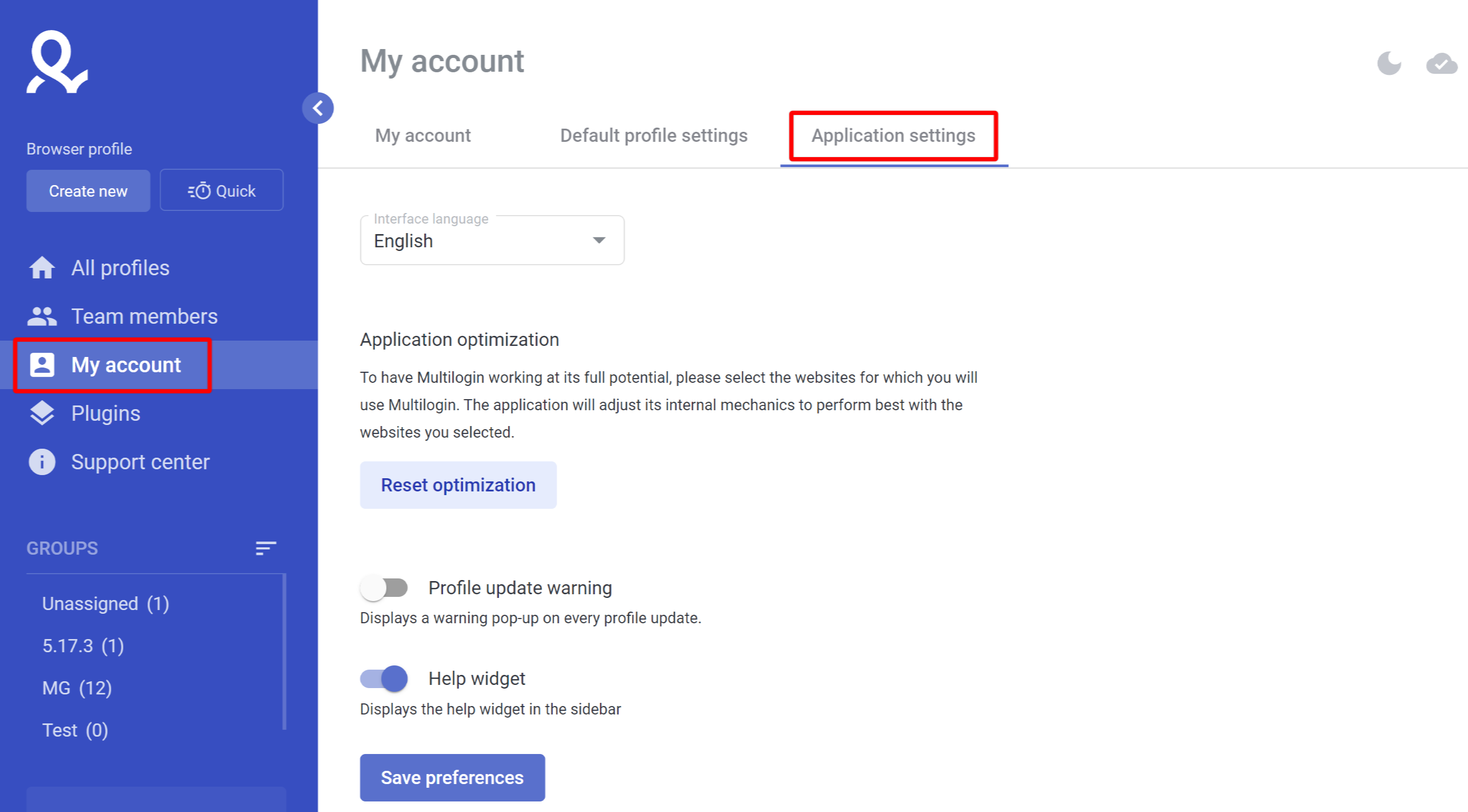The height and width of the screenshot is (812, 1468).
Task: Enable Profile update warning toggle
Action: click(384, 587)
